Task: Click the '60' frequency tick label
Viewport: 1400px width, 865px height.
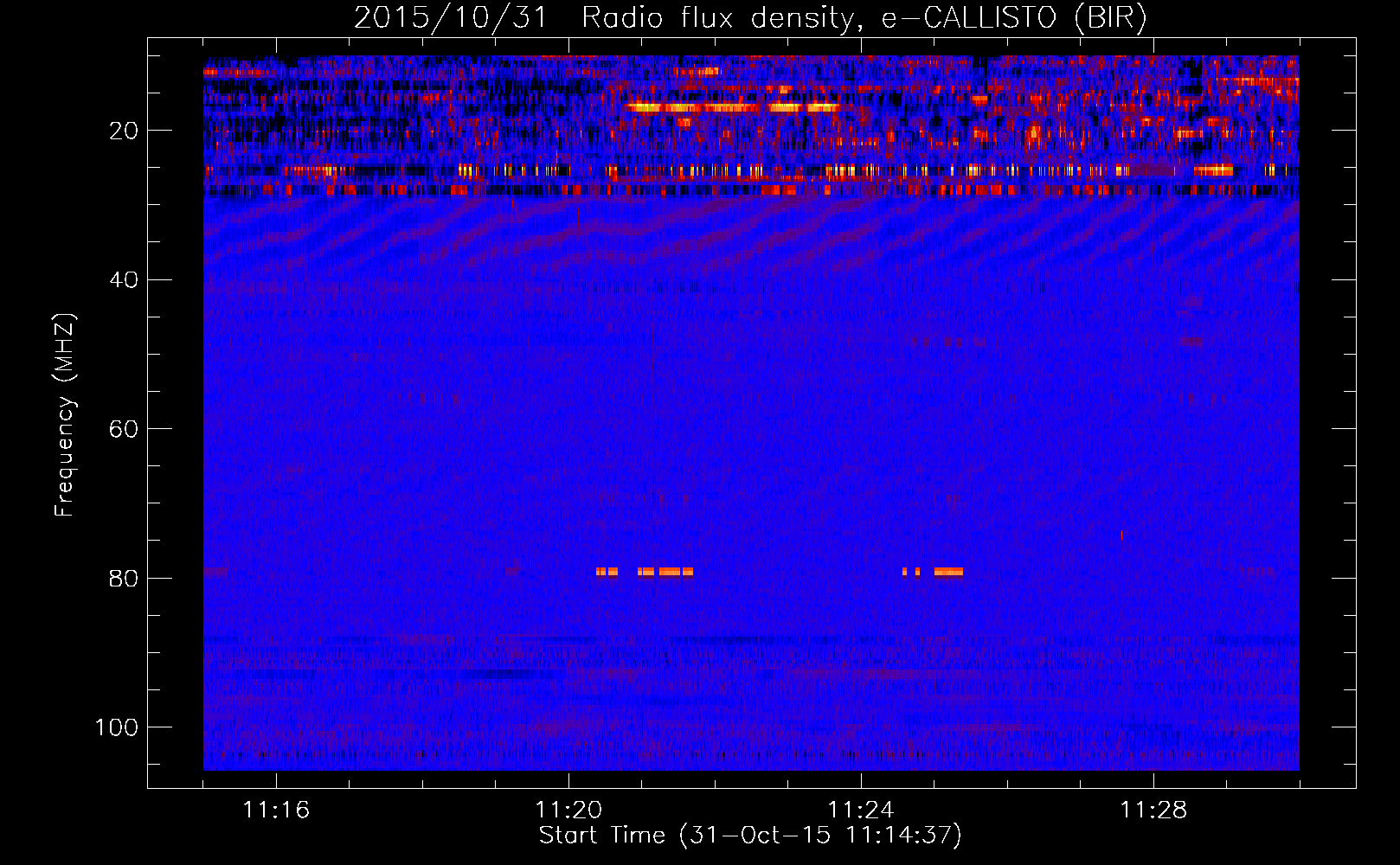Action: pos(124,429)
